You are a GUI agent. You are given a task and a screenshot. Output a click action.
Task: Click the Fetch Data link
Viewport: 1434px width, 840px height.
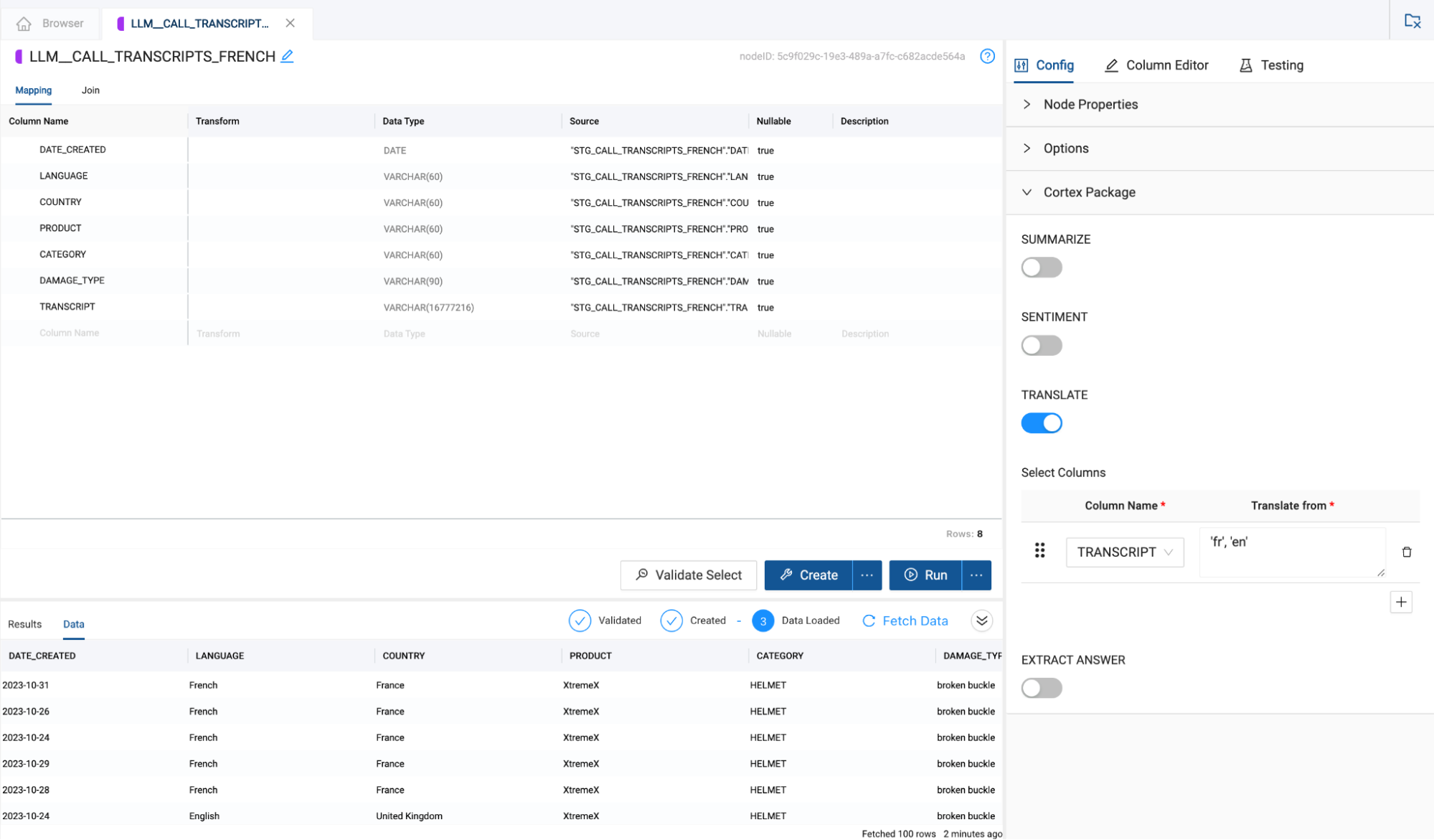pyautogui.click(x=905, y=620)
